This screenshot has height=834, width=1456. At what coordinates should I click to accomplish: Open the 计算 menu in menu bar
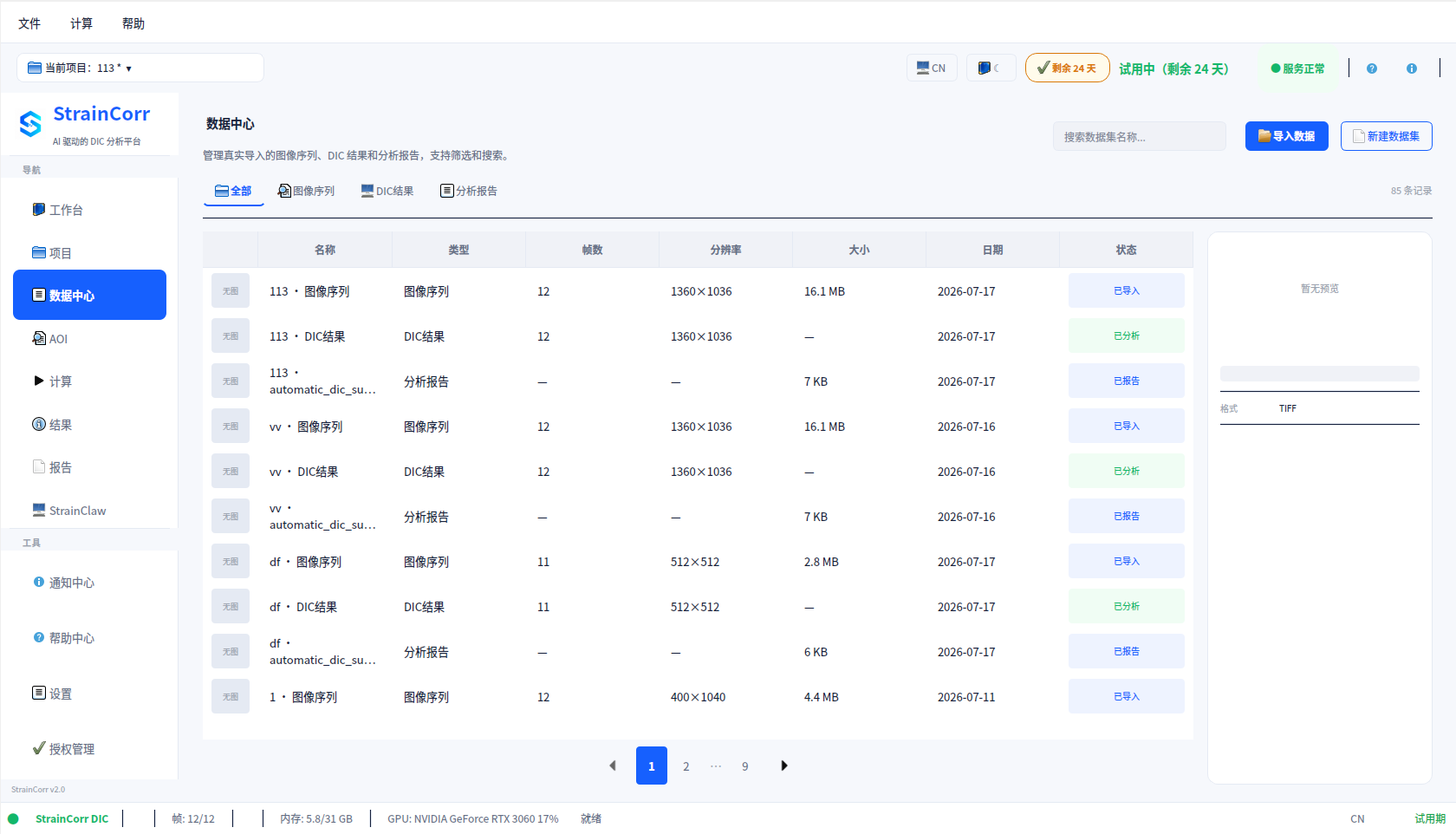(81, 23)
